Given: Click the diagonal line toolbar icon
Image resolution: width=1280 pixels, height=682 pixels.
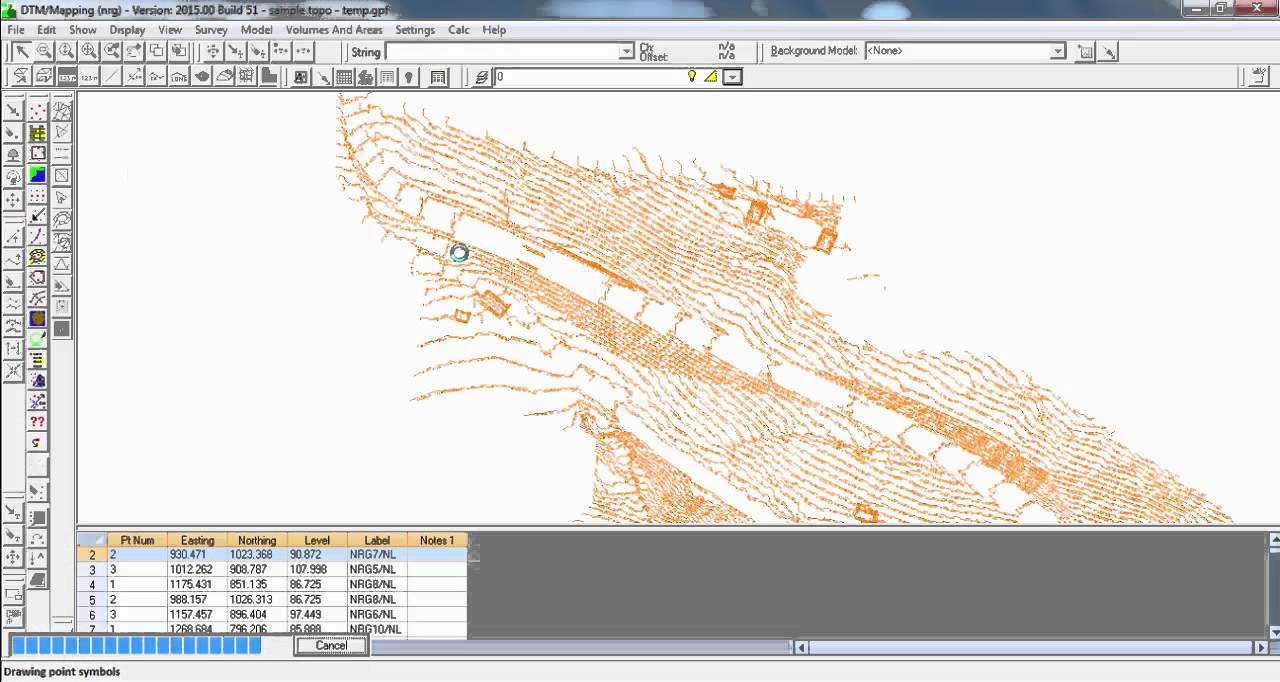Looking at the screenshot, I should pos(112,77).
